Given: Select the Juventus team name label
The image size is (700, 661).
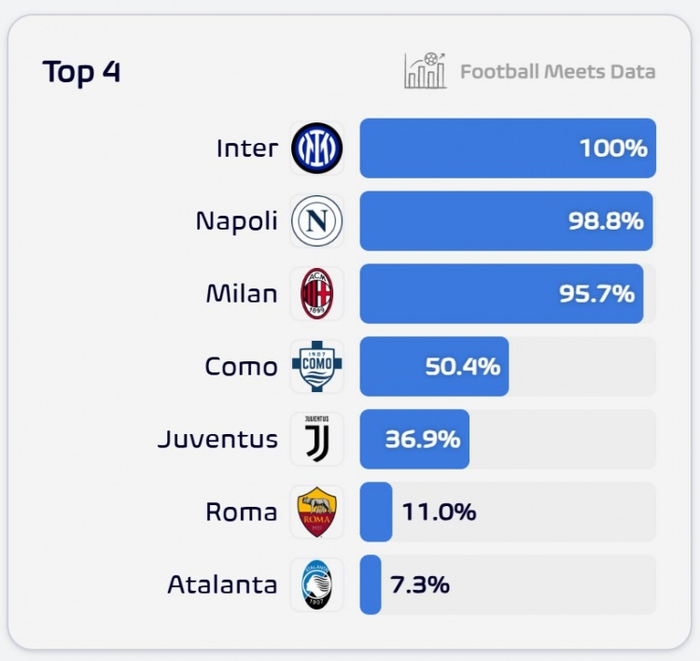Looking at the screenshot, I should pos(217,439).
